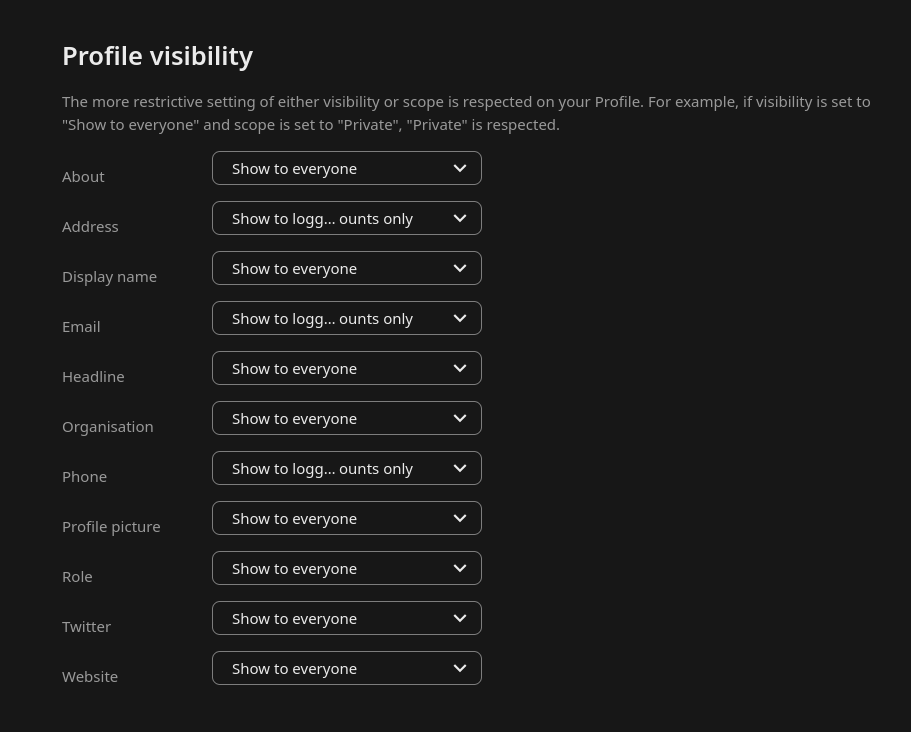Open the Twitter visibility dropdown
This screenshot has height=732, width=911.
[346, 618]
